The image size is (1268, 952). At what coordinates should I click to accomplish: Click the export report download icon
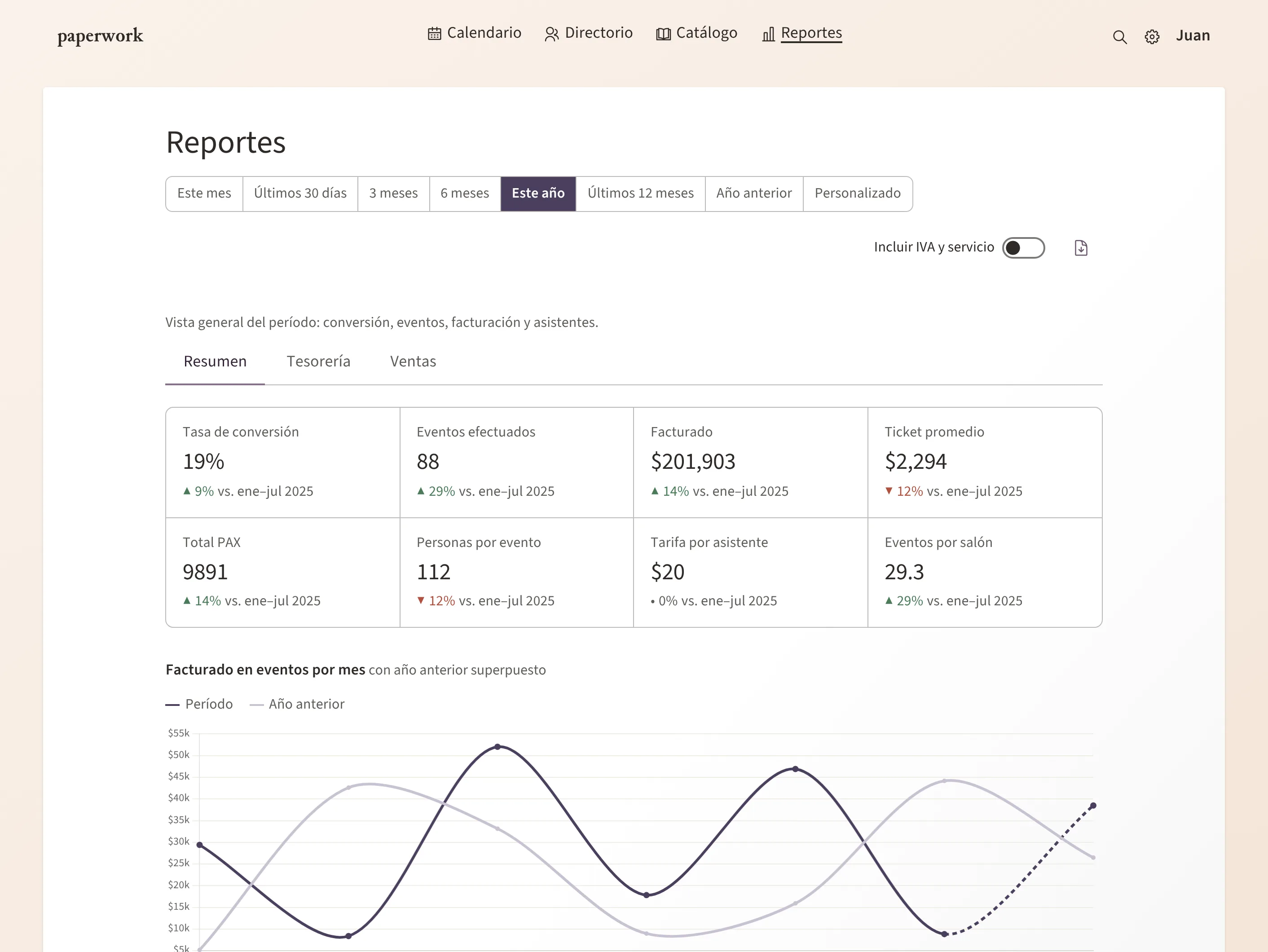(x=1081, y=247)
